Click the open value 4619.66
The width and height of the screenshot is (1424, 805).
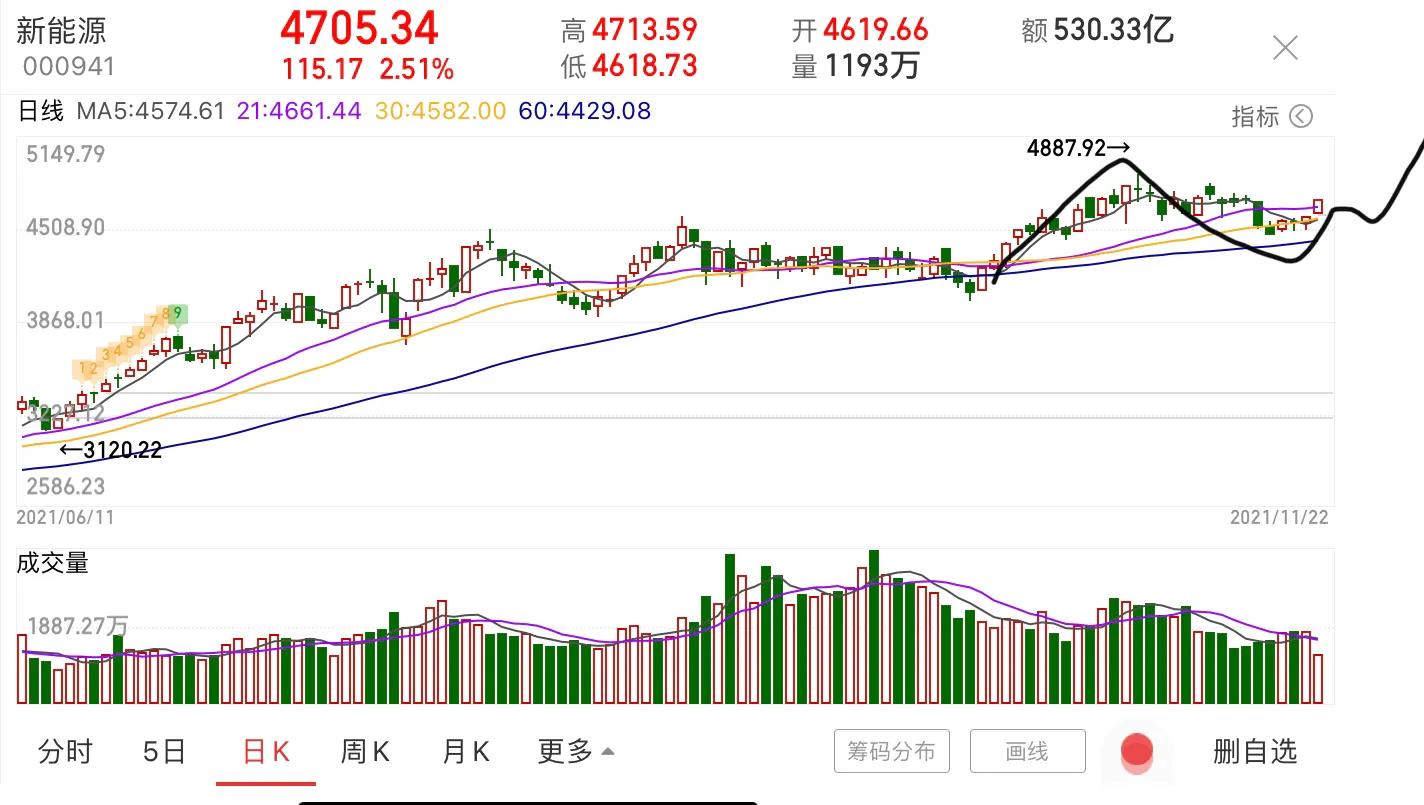[x=875, y=30]
